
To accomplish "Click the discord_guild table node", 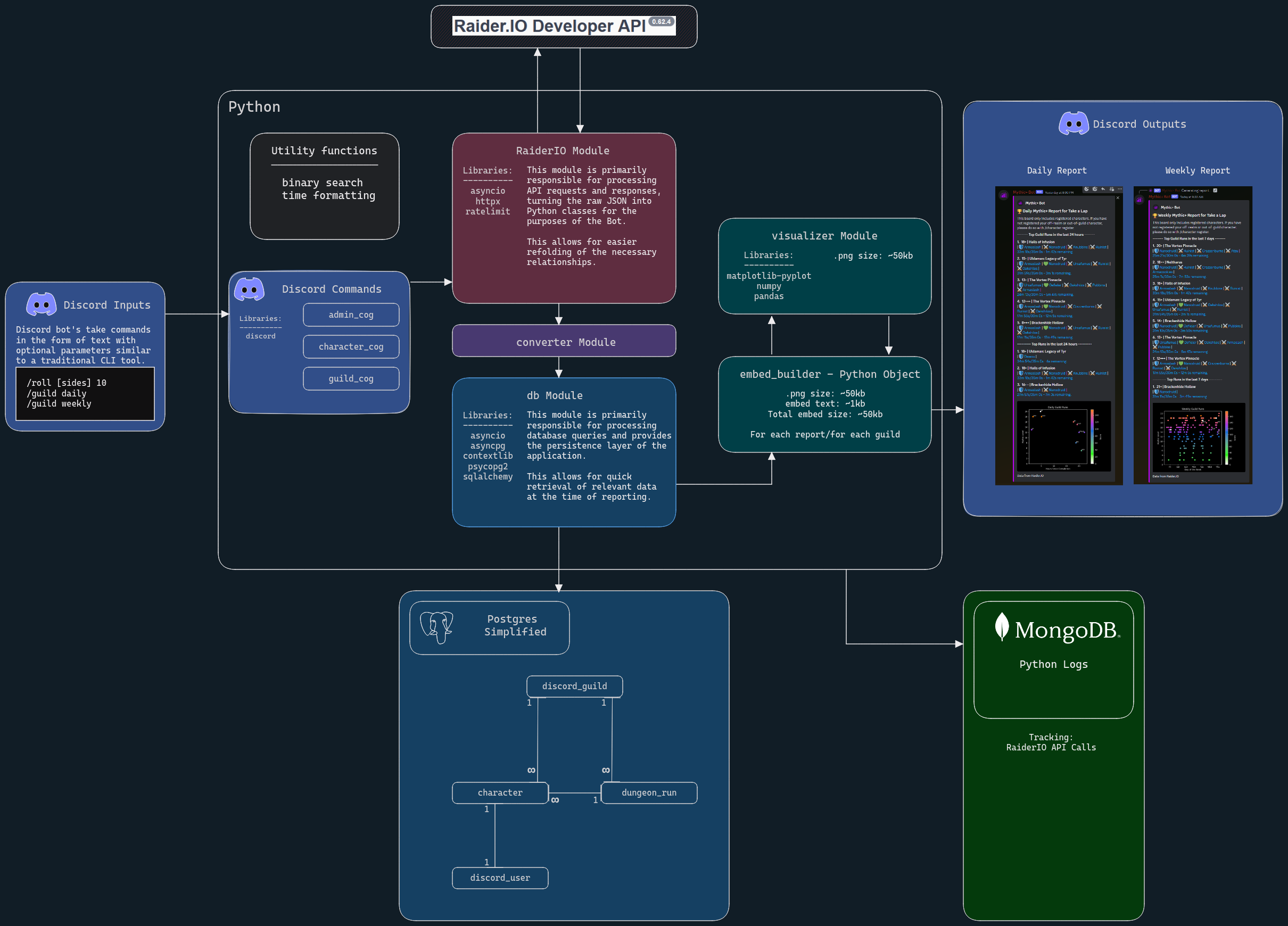I will click(x=575, y=686).
